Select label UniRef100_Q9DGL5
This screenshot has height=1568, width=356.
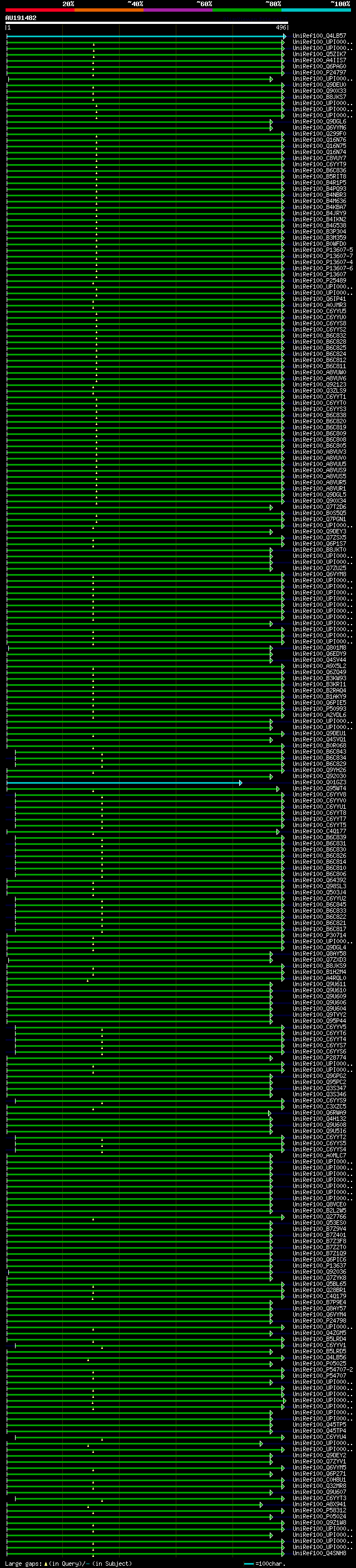[x=319, y=495]
